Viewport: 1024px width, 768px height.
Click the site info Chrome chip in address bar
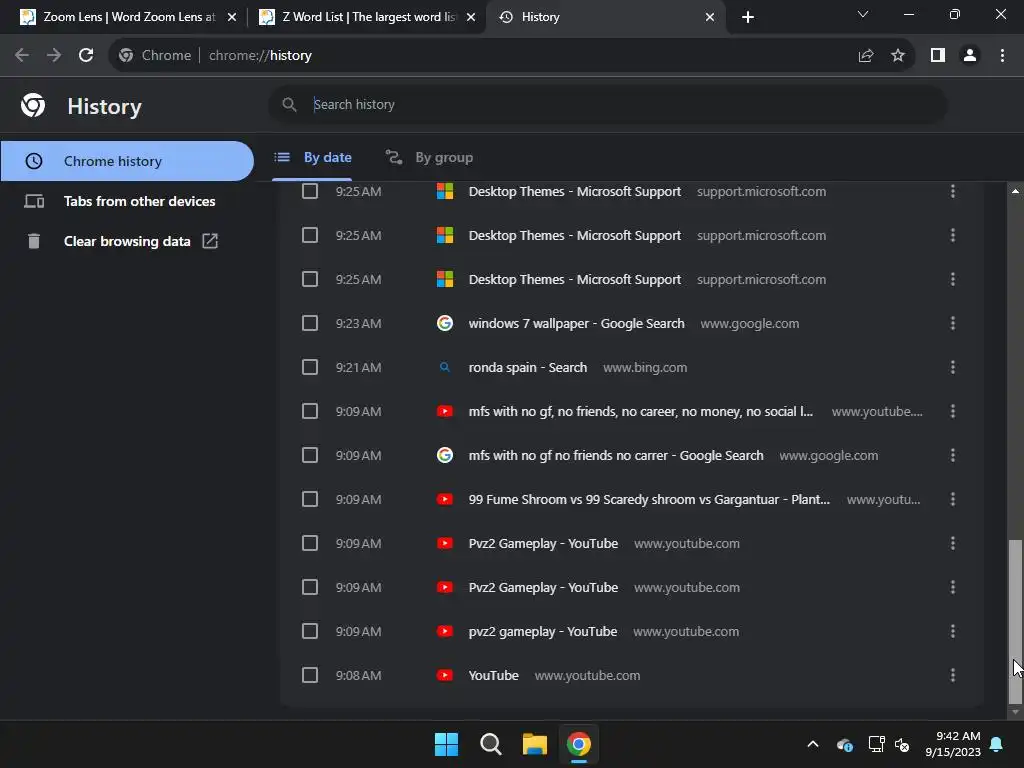[x=155, y=56]
